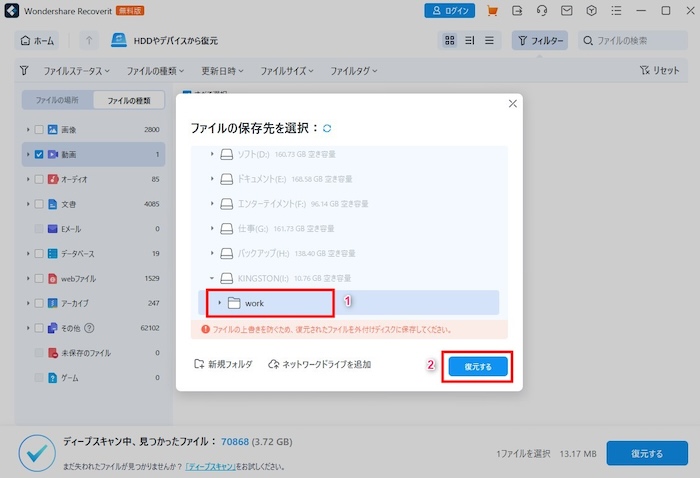Tick the 画像 category checkbox
The width and height of the screenshot is (700, 478).
[x=39, y=130]
